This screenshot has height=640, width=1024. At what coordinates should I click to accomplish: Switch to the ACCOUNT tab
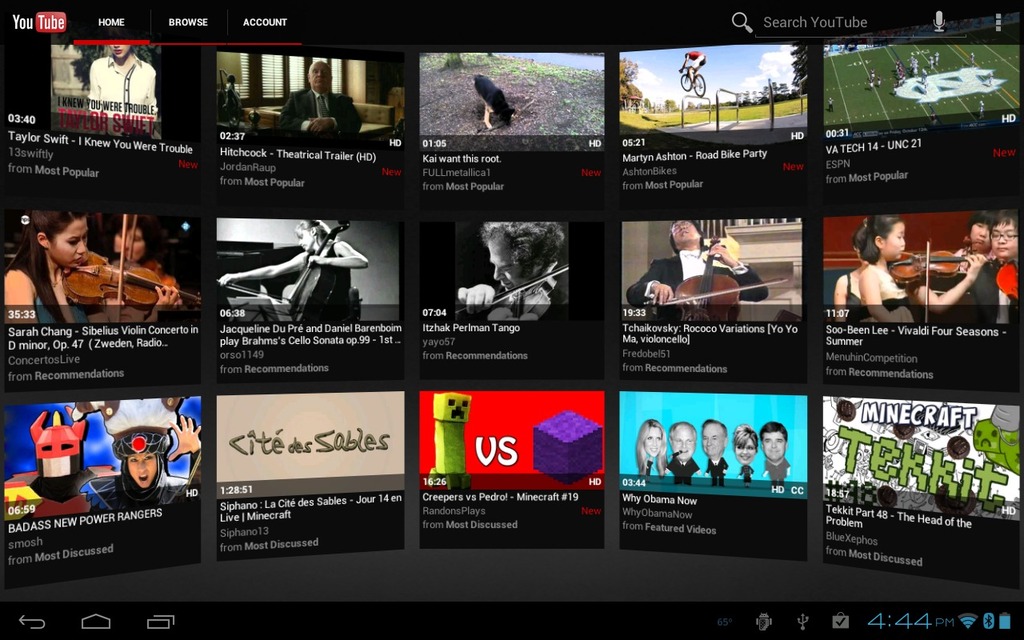[x=264, y=22]
